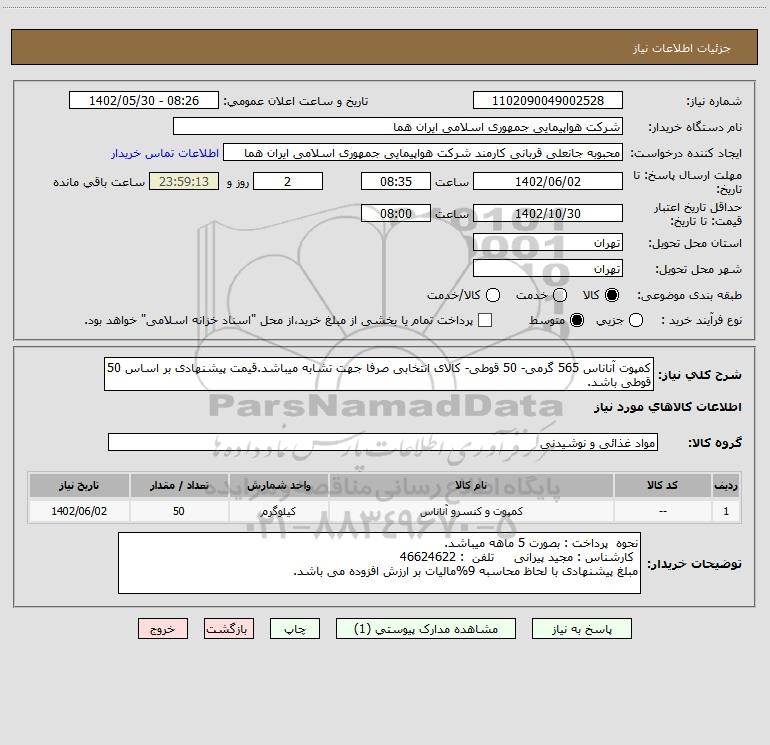This screenshot has width=770, height=745.
Task: Click the row number 1 cell
Action: tap(726, 511)
